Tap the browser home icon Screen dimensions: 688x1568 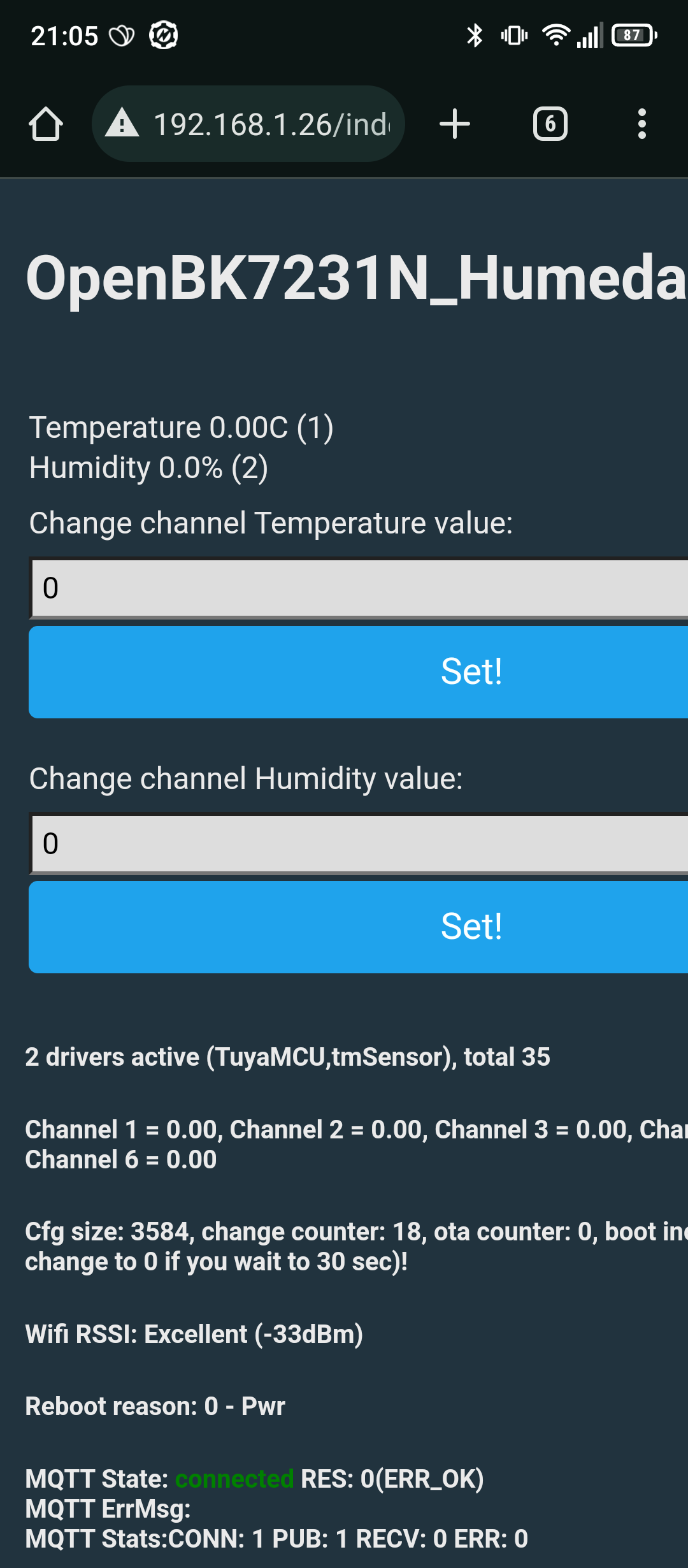click(x=46, y=124)
